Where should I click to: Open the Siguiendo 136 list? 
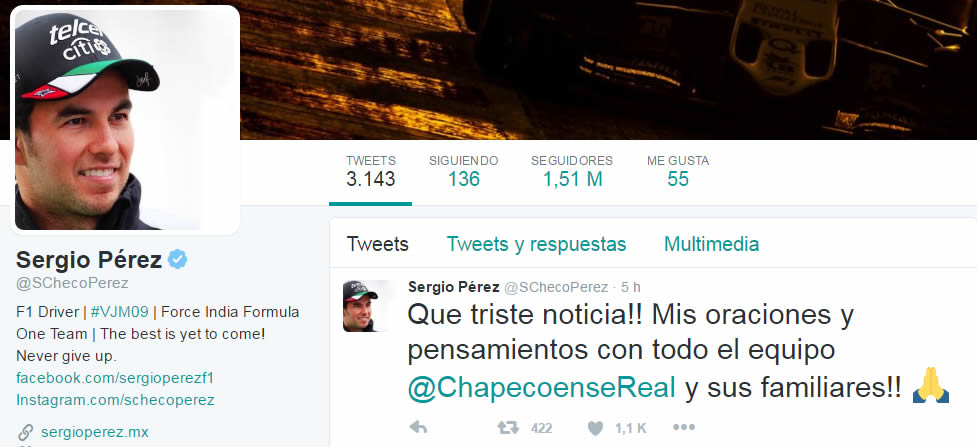[x=464, y=171]
